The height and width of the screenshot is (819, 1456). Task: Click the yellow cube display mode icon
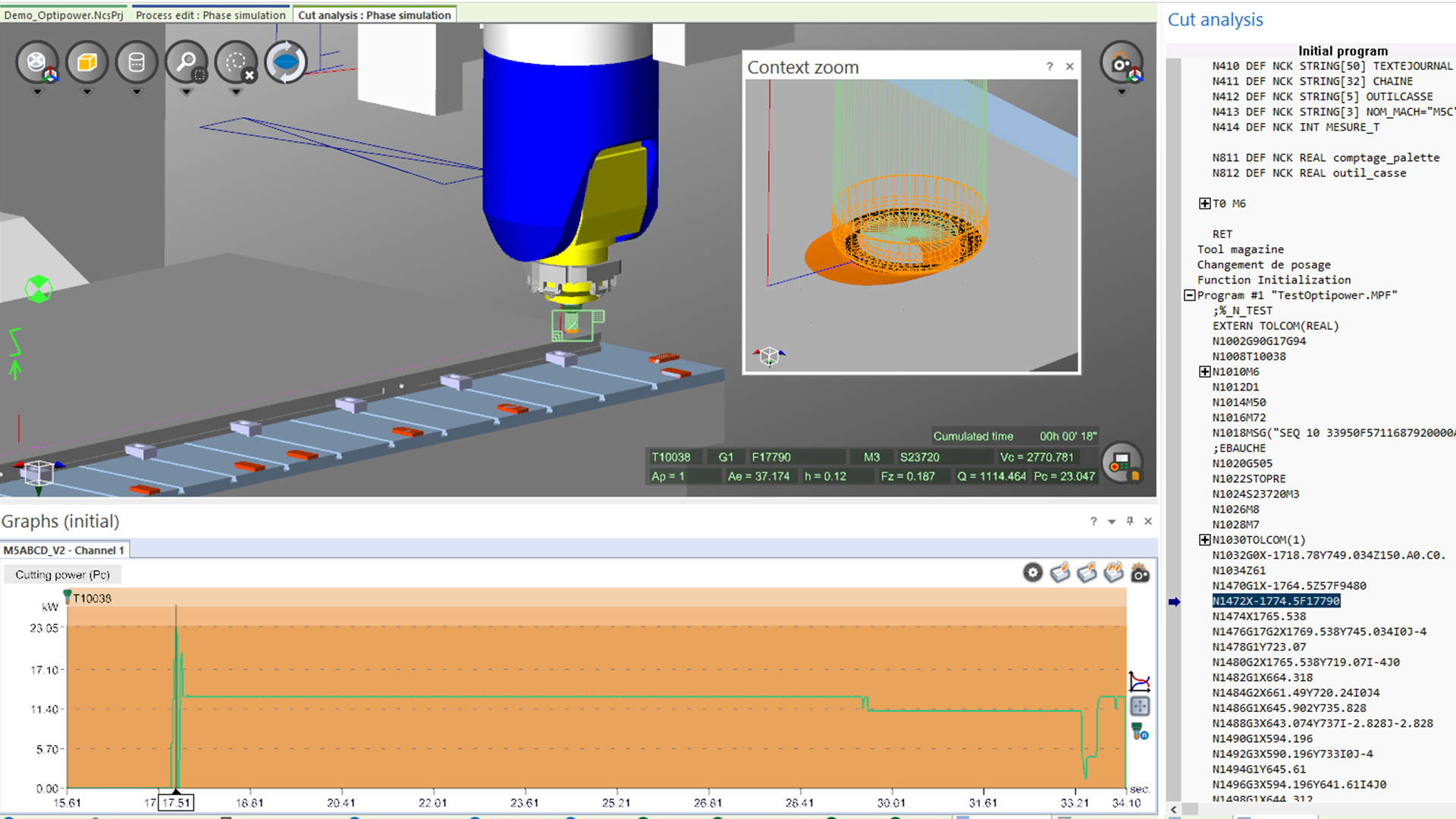point(86,62)
